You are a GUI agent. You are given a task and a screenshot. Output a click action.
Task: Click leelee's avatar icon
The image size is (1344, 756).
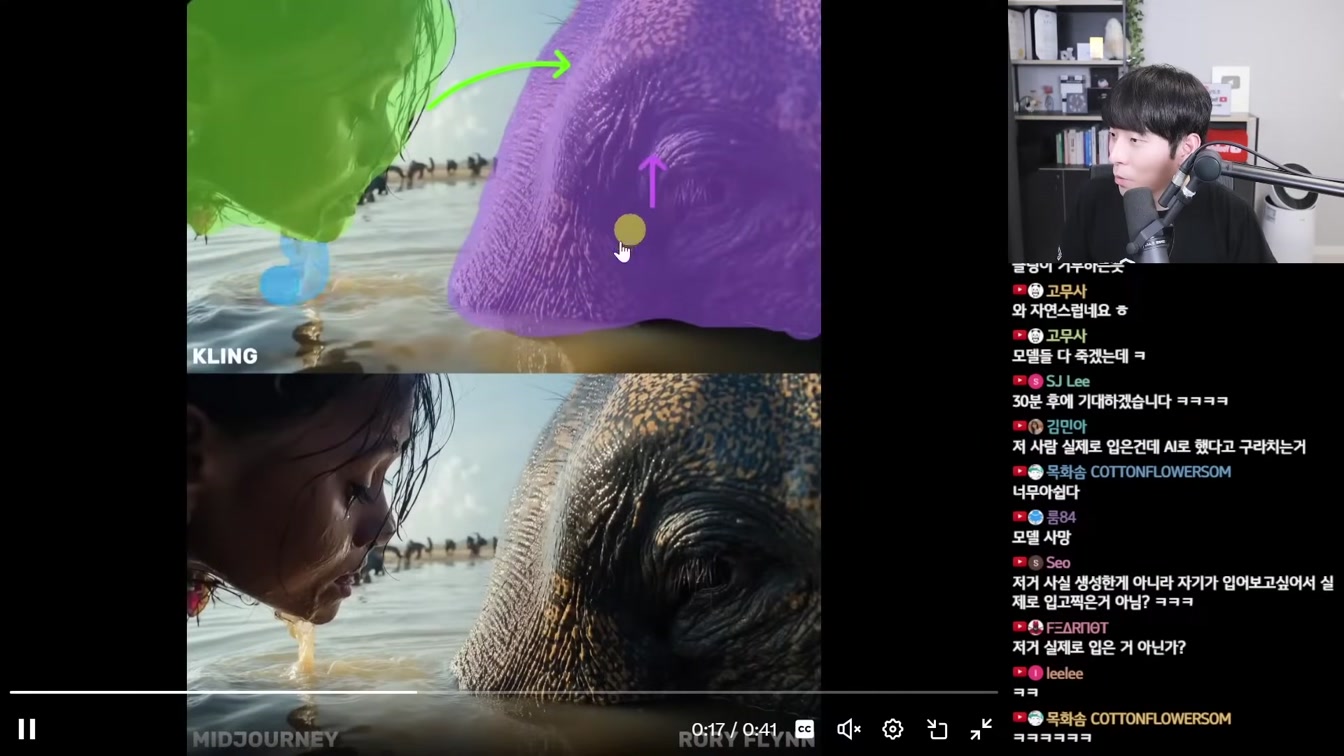tap(1035, 673)
